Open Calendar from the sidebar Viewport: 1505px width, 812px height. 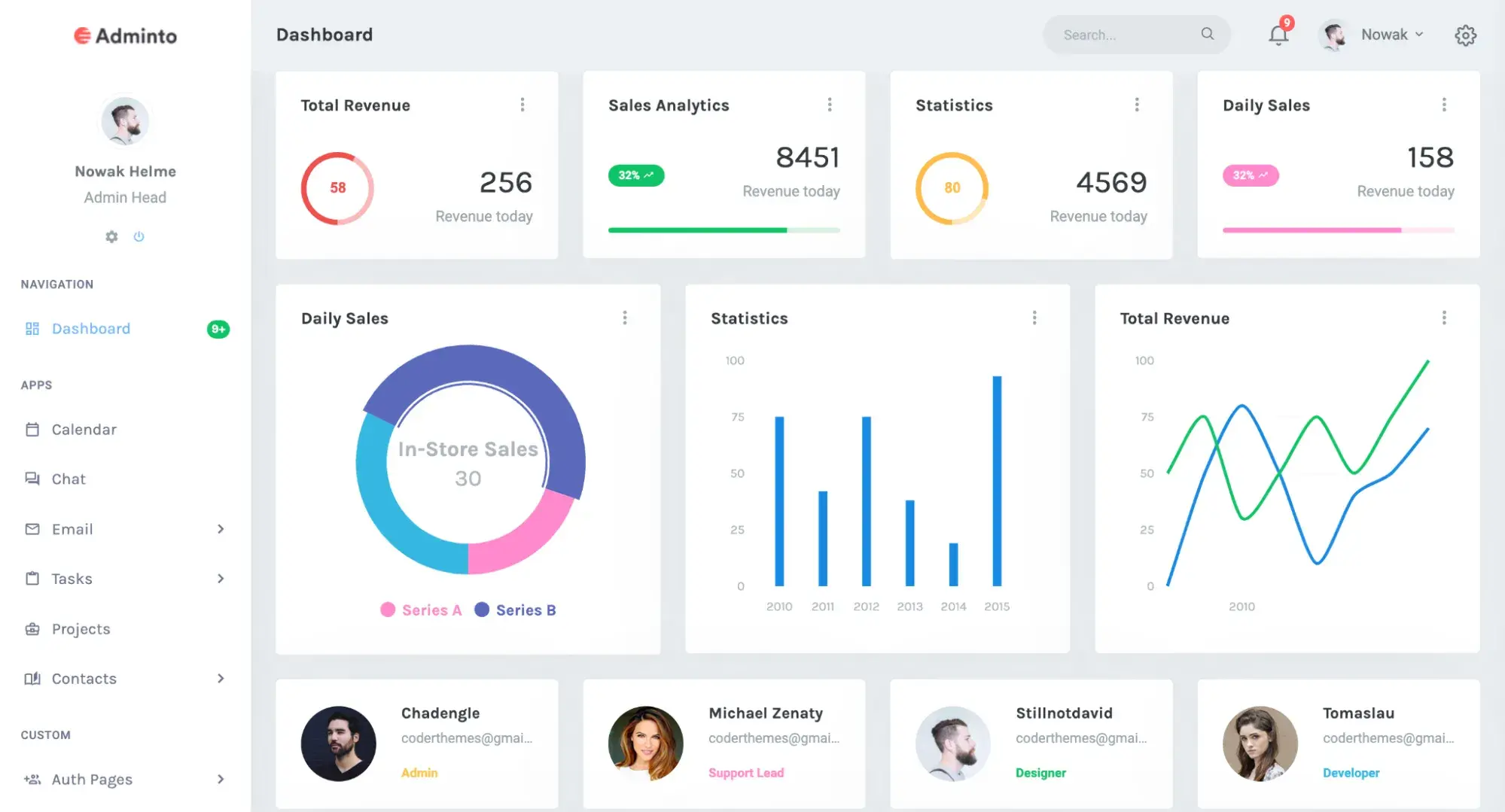[84, 430]
